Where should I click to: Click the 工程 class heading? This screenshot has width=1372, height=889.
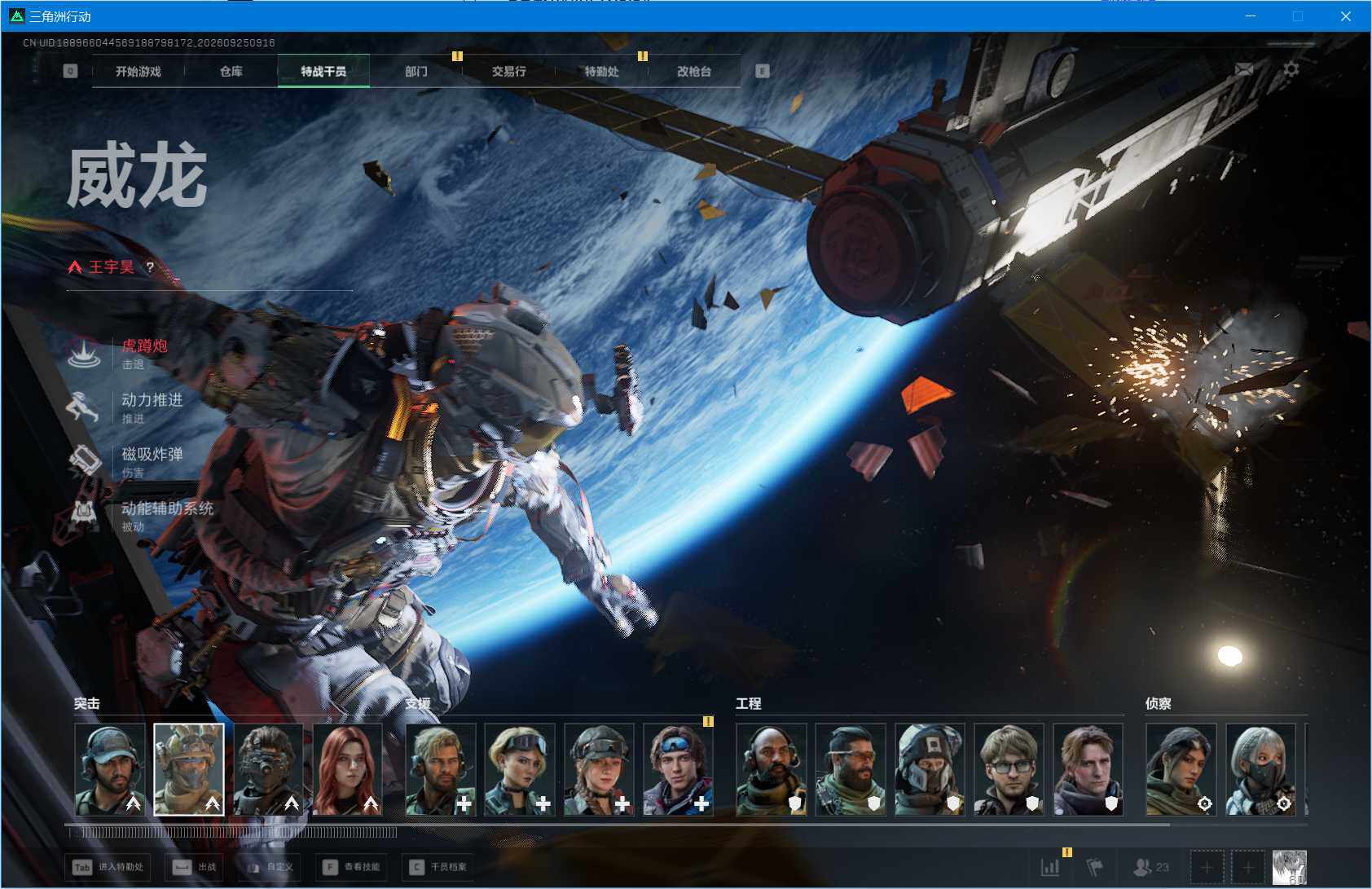[749, 703]
